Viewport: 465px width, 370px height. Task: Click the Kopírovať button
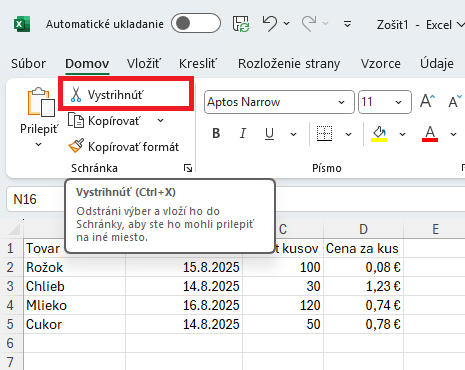(x=106, y=121)
